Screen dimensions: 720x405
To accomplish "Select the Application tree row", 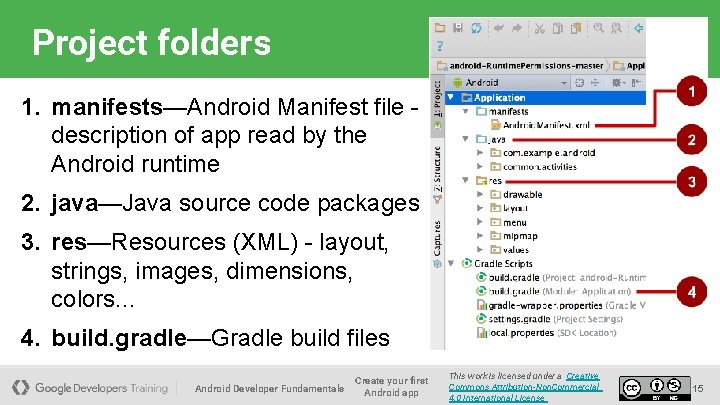I will tap(545, 97).
